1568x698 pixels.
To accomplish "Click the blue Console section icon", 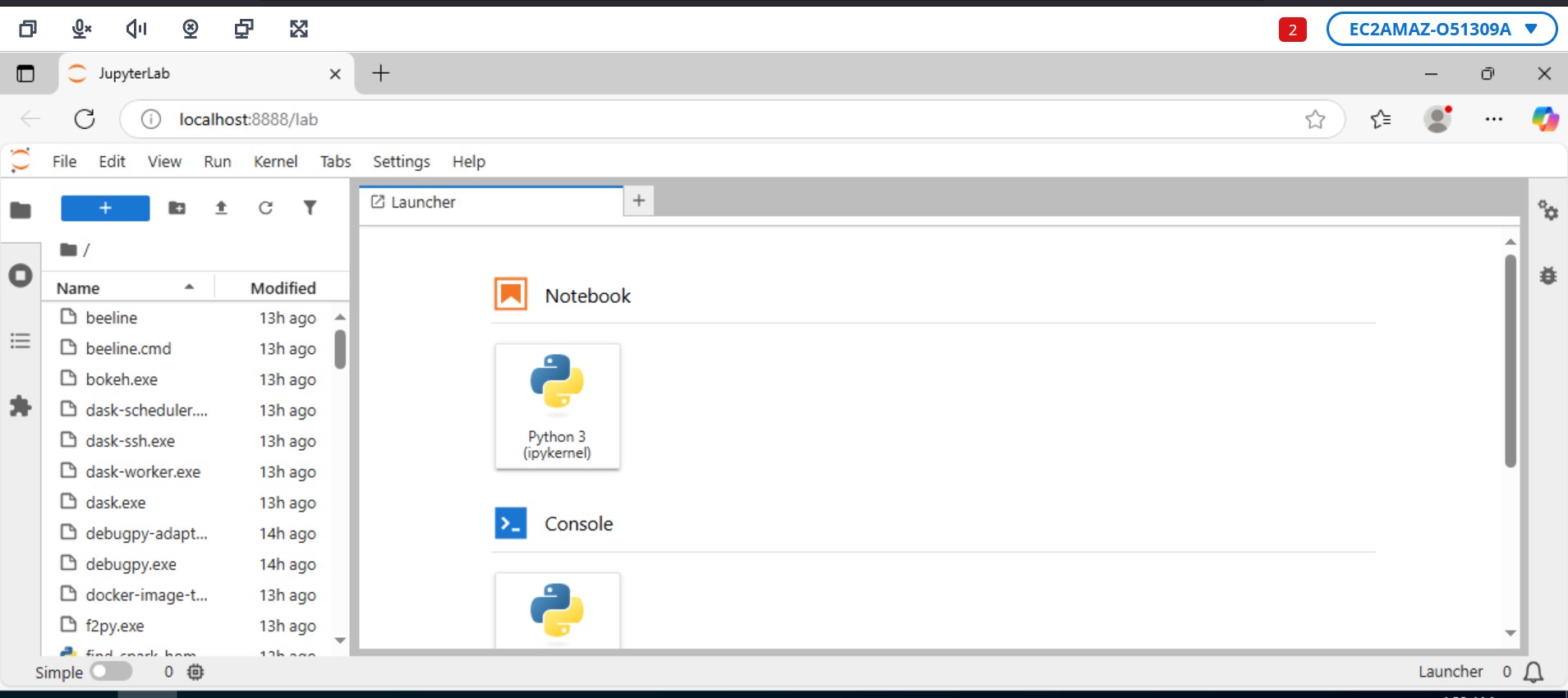I will [x=511, y=523].
